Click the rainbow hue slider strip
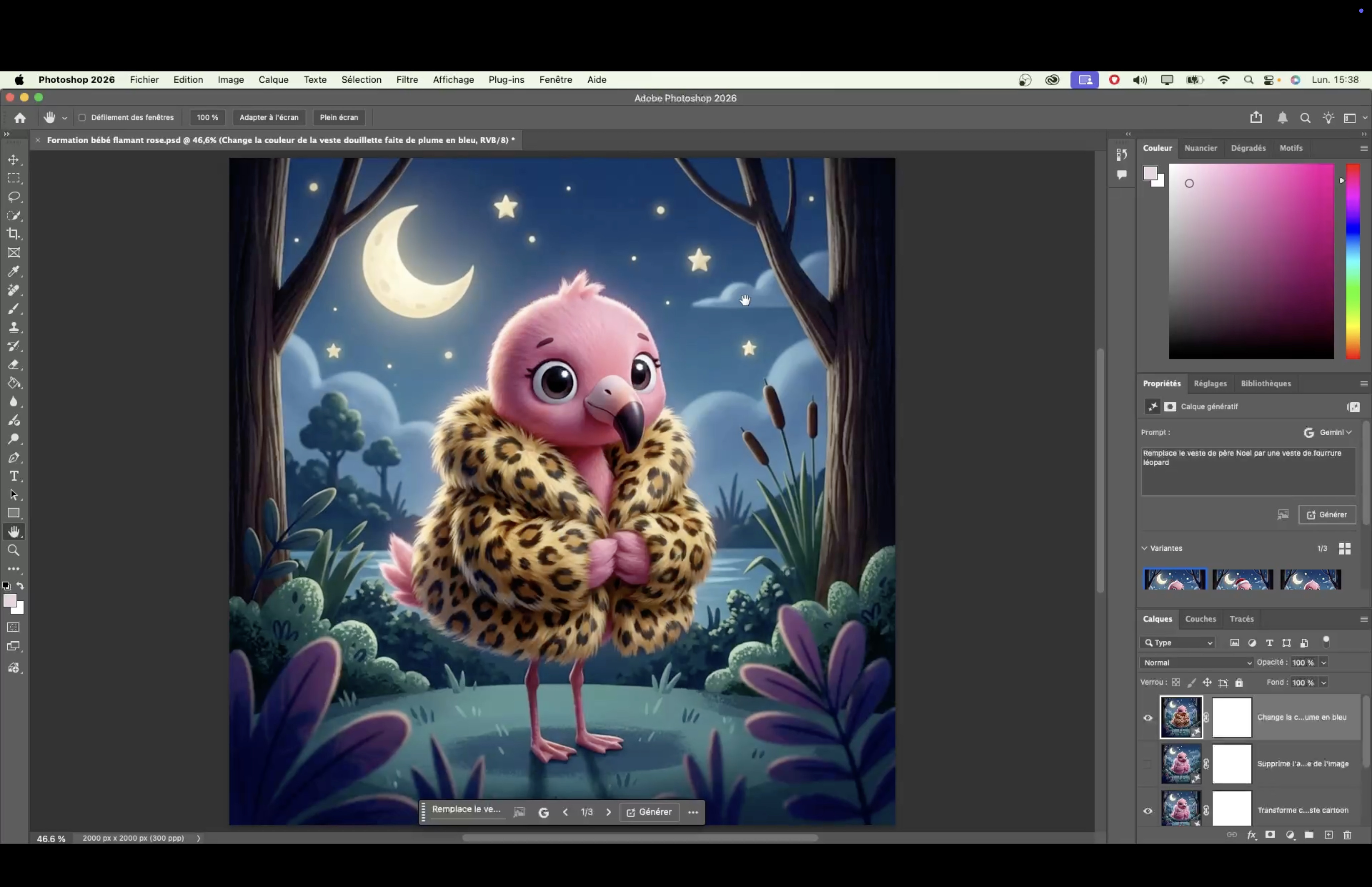 1353,261
